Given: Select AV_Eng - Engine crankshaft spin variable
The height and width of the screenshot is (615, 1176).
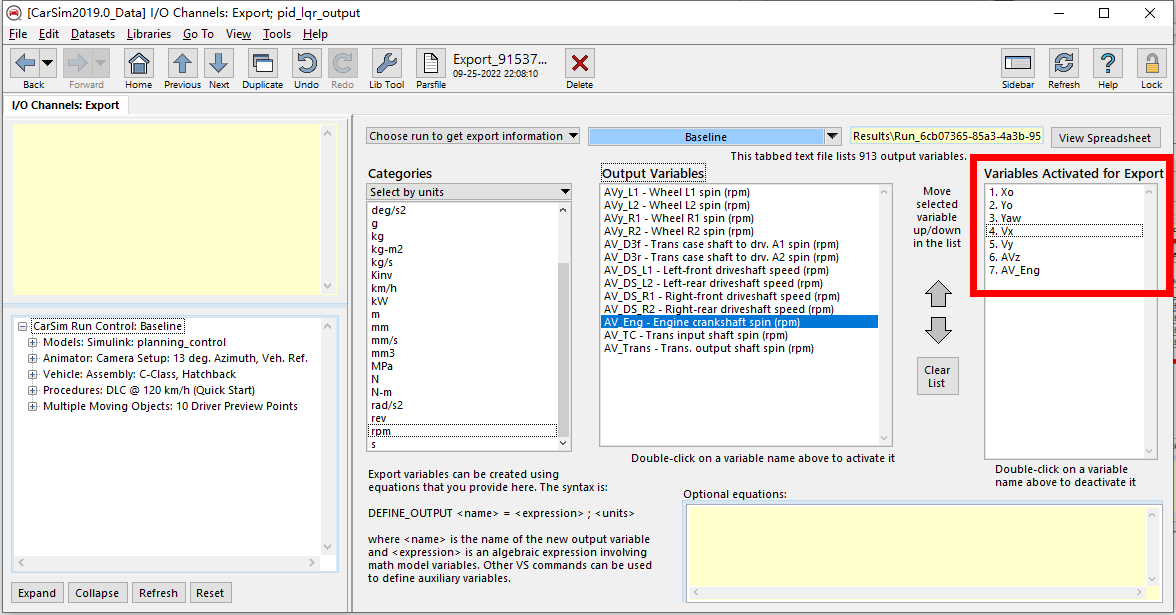Looking at the screenshot, I should click(740, 322).
